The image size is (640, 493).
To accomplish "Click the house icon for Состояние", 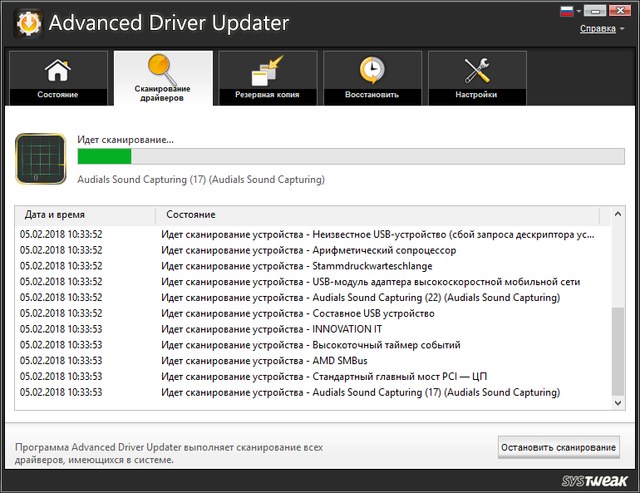I will click(58, 70).
